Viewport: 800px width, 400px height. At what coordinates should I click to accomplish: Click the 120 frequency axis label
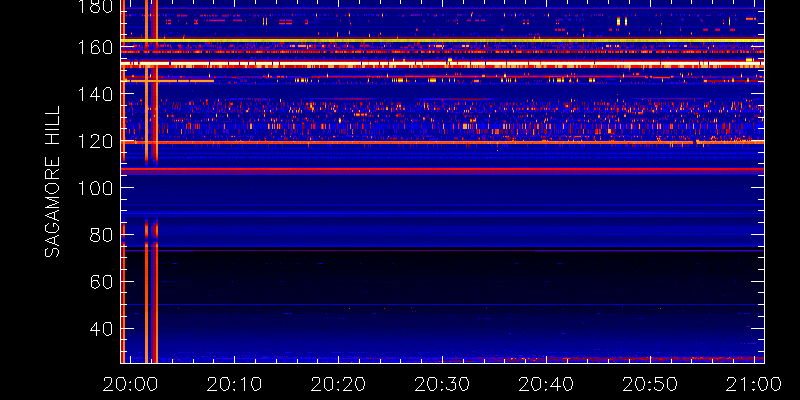(x=95, y=141)
